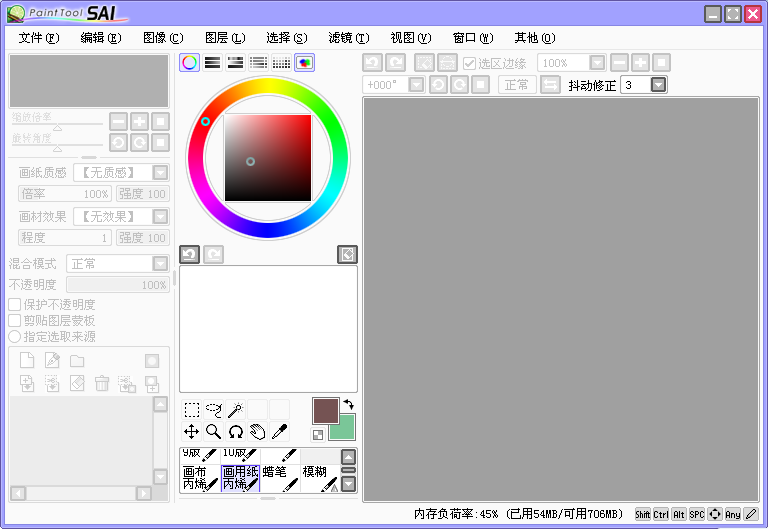Viewport: 768px width, 529px height.
Task: Open the 编辑 (E) menu
Action: 101,38
